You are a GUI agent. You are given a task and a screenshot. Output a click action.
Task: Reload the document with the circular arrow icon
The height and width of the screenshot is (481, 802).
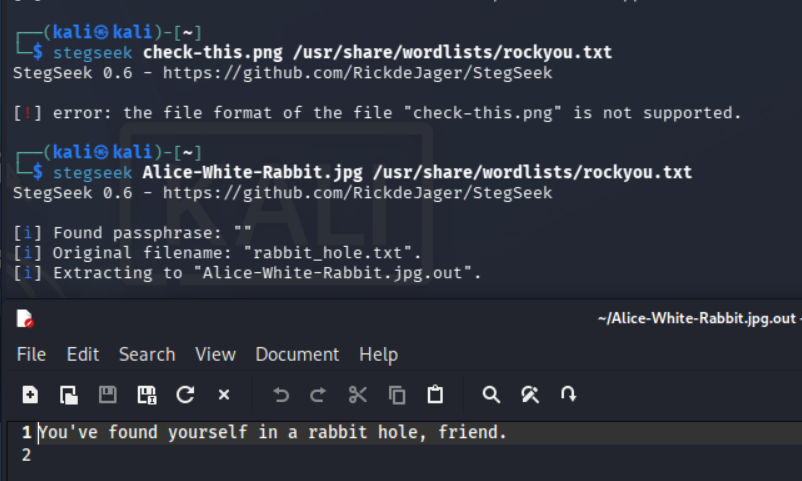(185, 395)
